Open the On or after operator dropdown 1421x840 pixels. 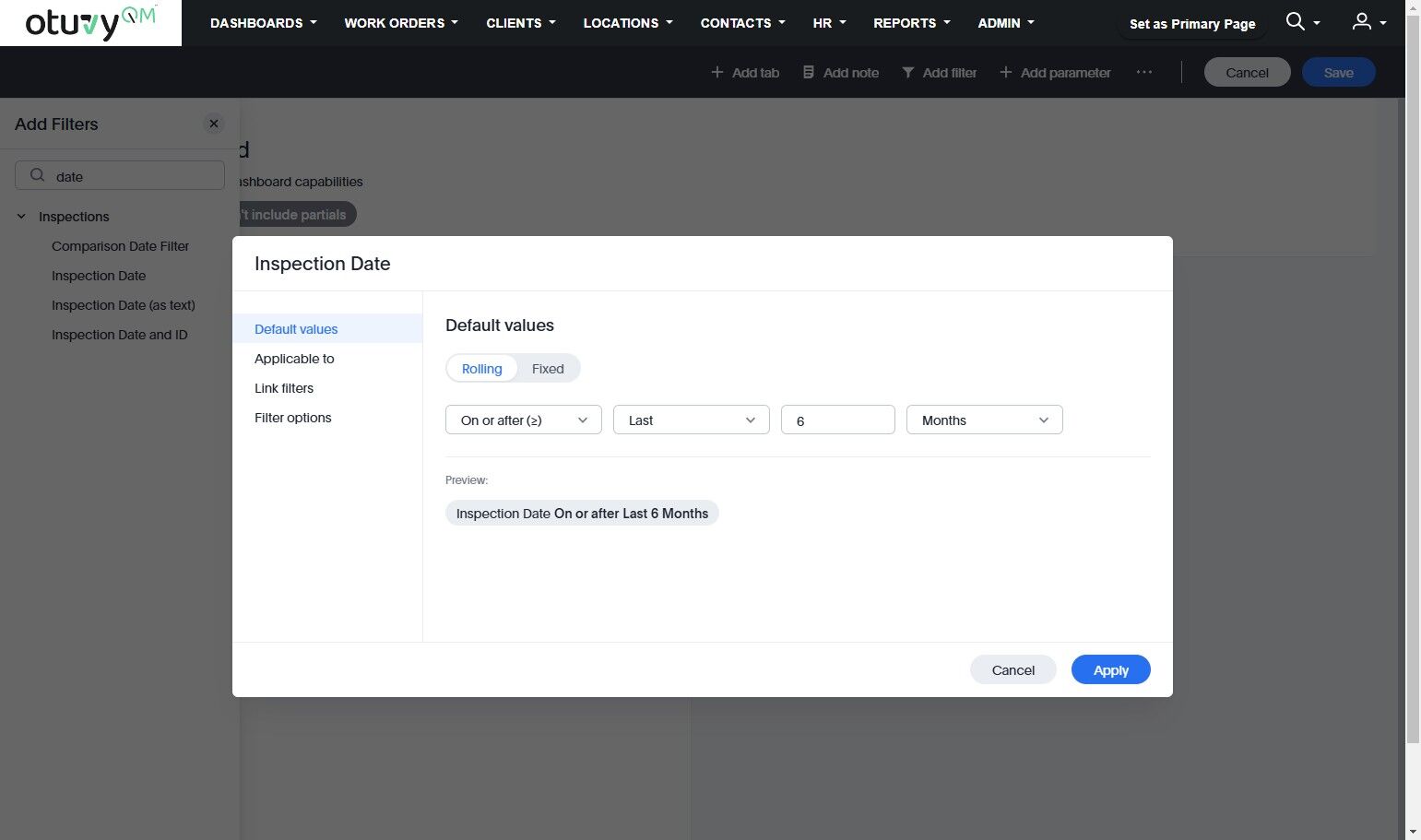pyautogui.click(x=524, y=420)
